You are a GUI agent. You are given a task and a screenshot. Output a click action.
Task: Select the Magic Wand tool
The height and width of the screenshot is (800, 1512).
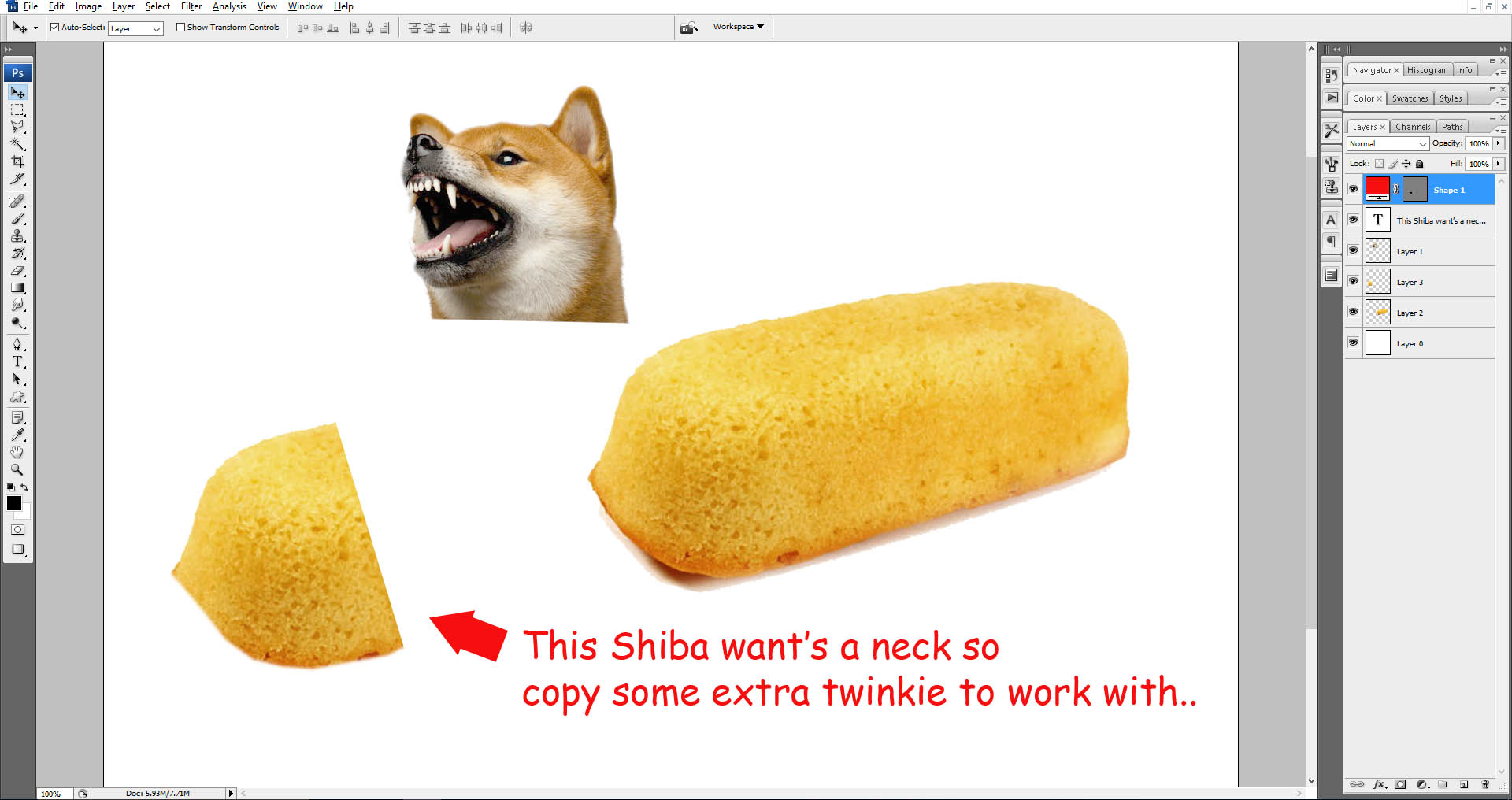click(17, 144)
